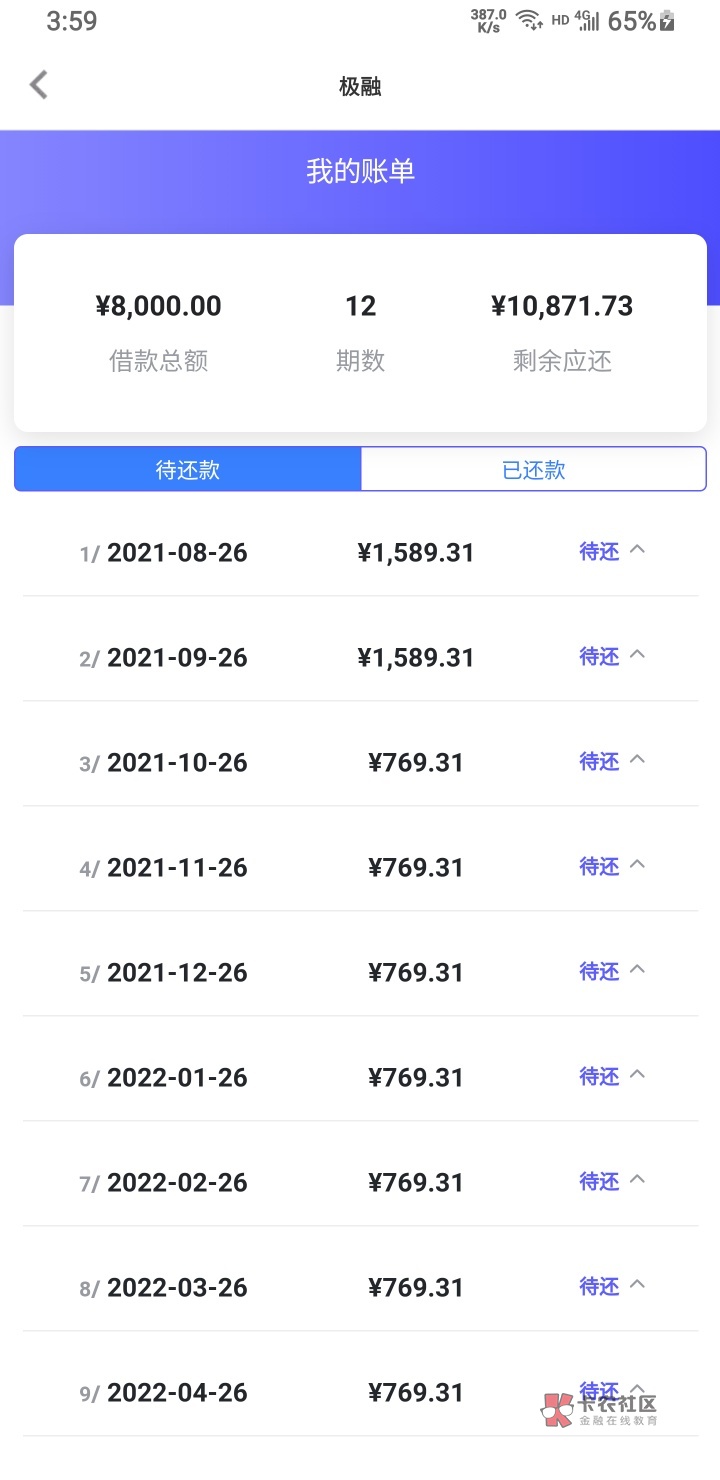Tap 待还 link for 2022-01-26 installment

point(599,1076)
